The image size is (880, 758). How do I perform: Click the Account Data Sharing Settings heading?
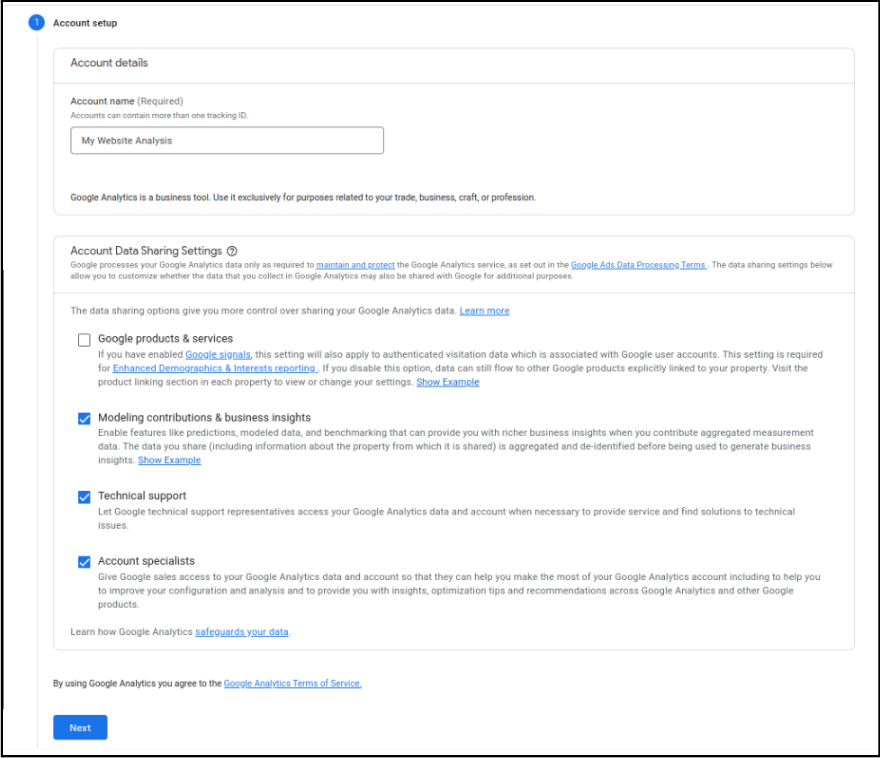[146, 251]
